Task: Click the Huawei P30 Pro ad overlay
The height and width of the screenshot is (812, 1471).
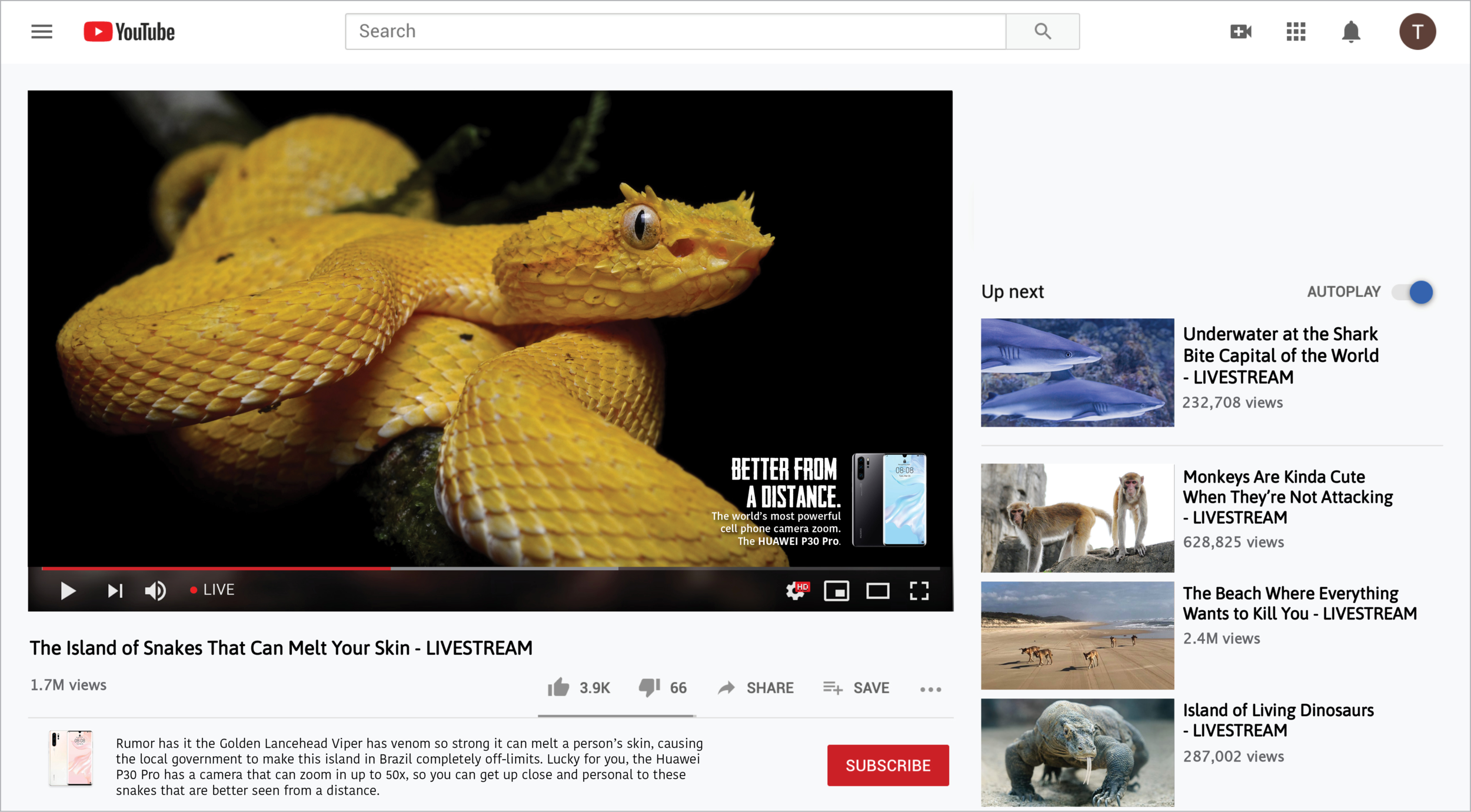Action: point(818,501)
